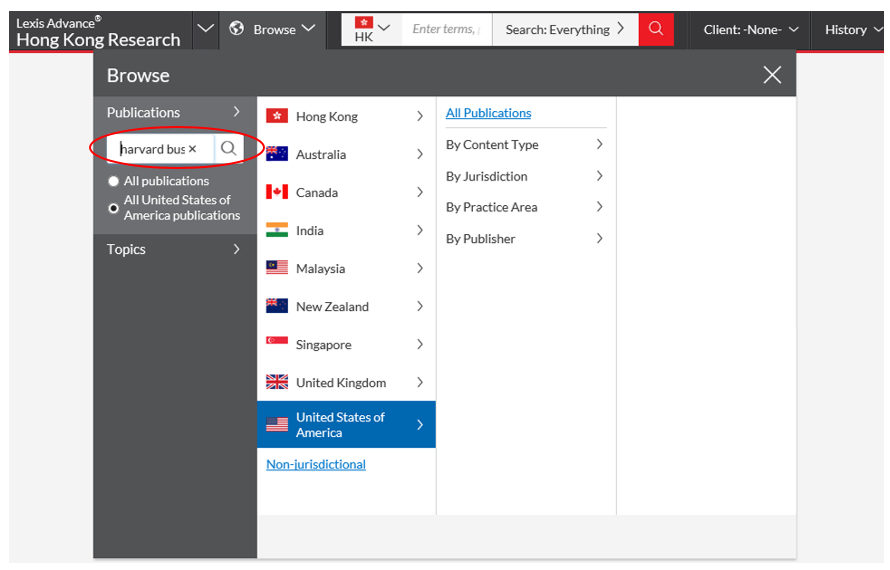The image size is (890, 570).
Task: Click the Hong Kong flag icon
Action: click(277, 116)
